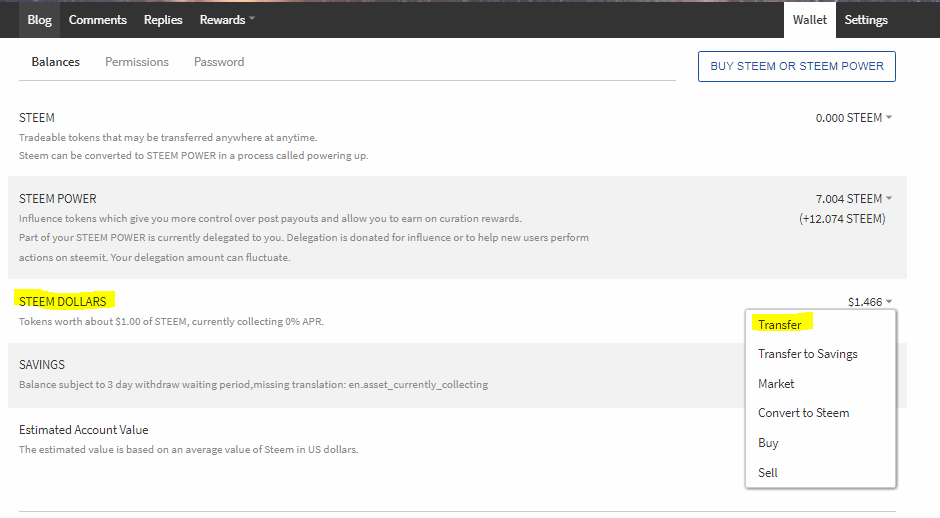
Task: Go to Comments tab
Action: coord(98,20)
